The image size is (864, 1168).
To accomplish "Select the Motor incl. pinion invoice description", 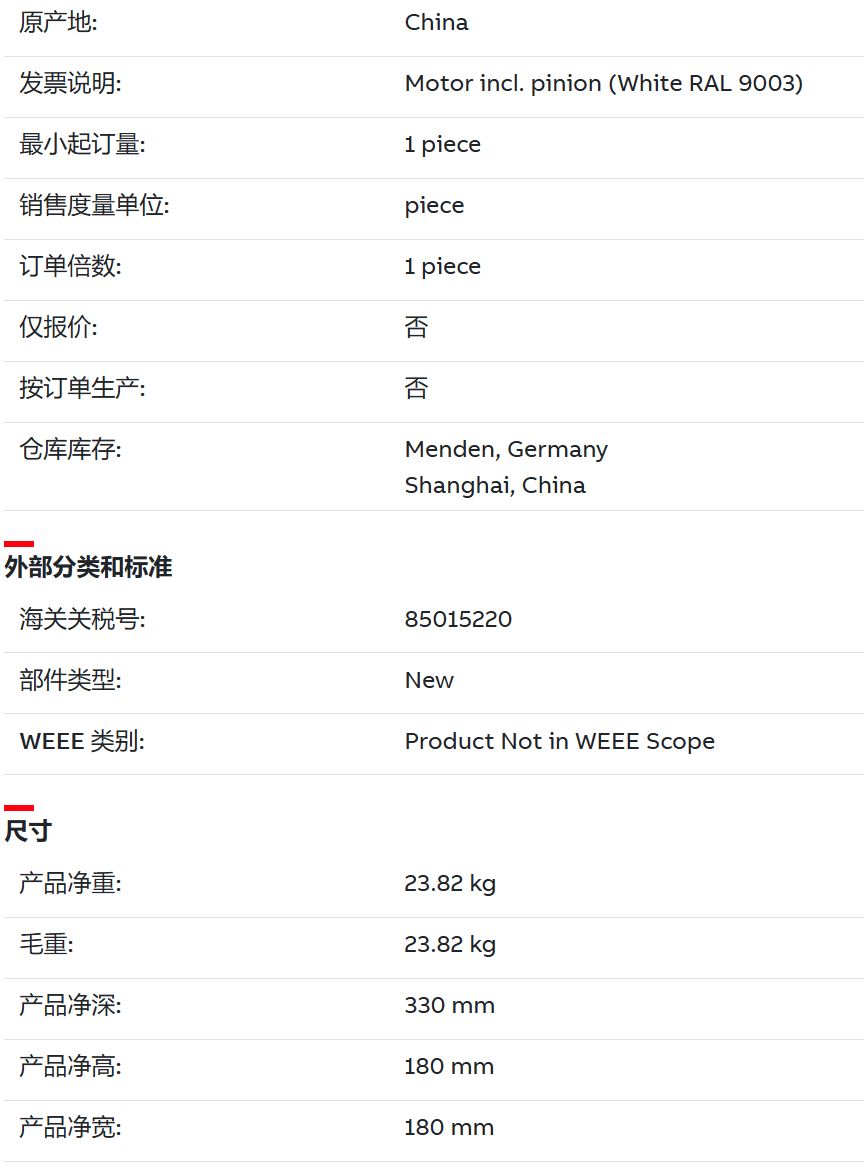I will coord(603,83).
